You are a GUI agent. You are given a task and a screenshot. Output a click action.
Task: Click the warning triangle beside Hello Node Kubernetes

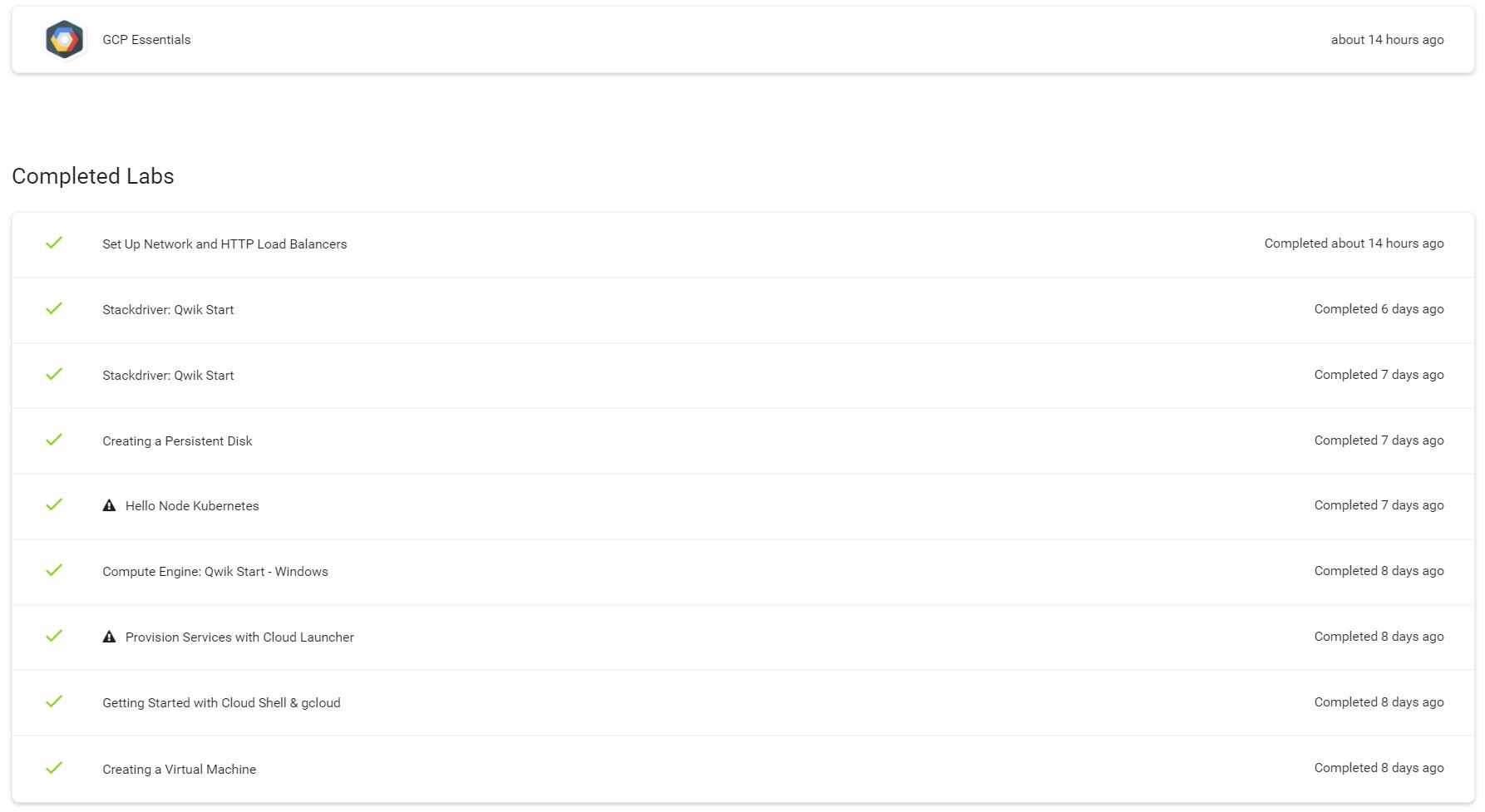pos(109,505)
